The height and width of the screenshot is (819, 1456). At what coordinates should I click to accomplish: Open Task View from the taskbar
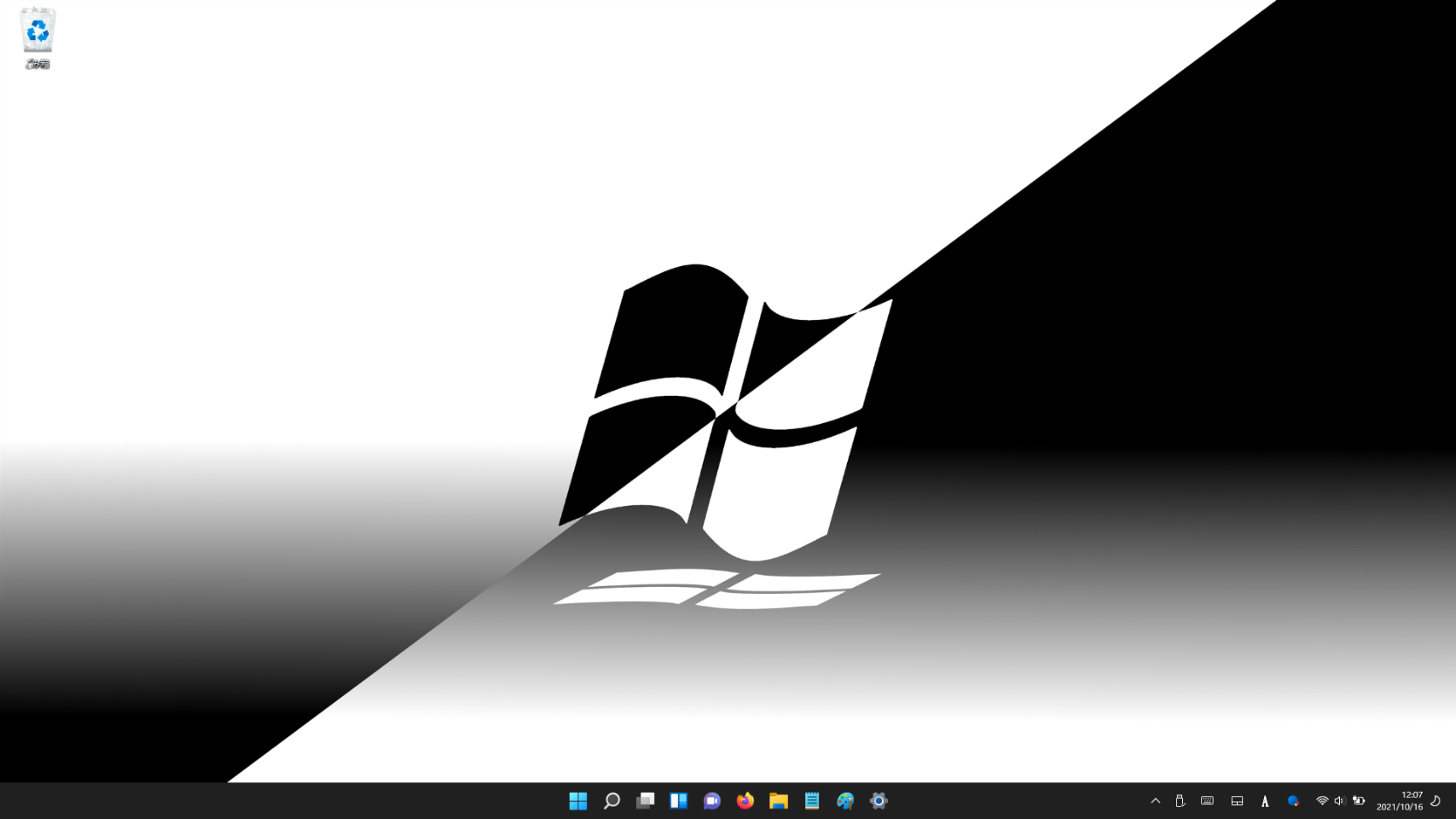645,801
